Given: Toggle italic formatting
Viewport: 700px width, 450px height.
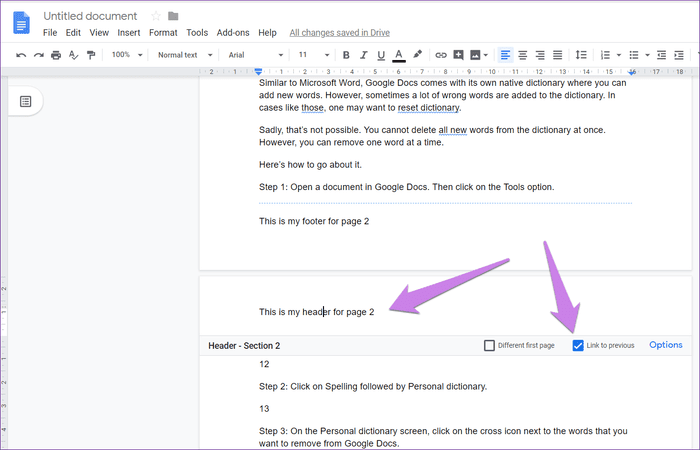Looking at the screenshot, I should pos(364,55).
